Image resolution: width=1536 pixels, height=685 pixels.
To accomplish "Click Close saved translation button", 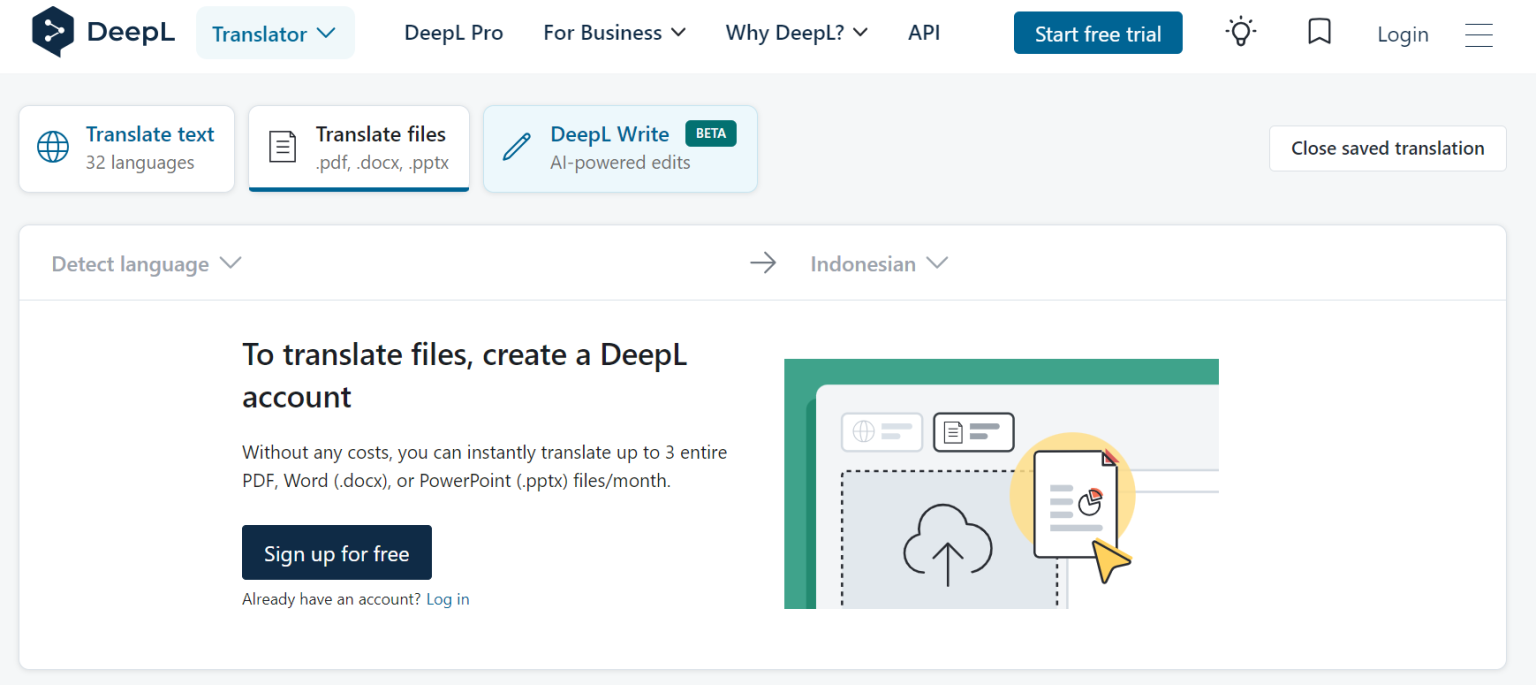I will pos(1387,148).
